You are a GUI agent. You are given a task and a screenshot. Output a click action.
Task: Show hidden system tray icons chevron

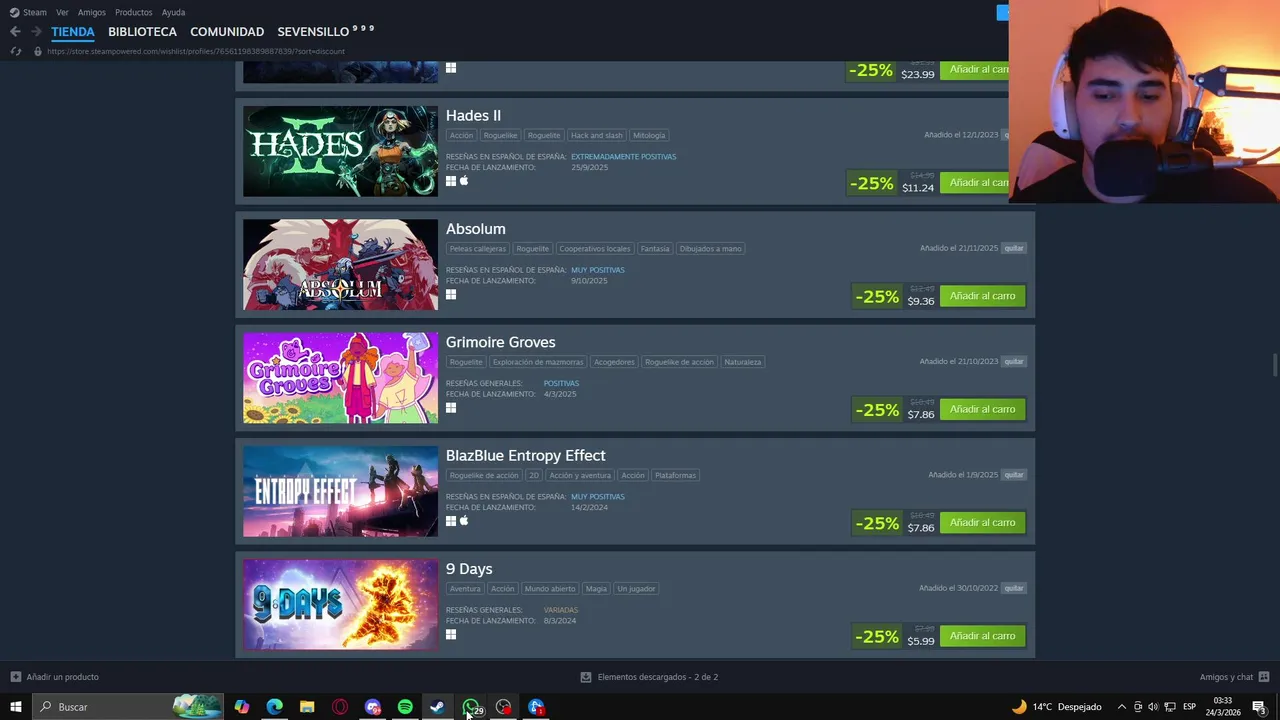click(x=1121, y=707)
